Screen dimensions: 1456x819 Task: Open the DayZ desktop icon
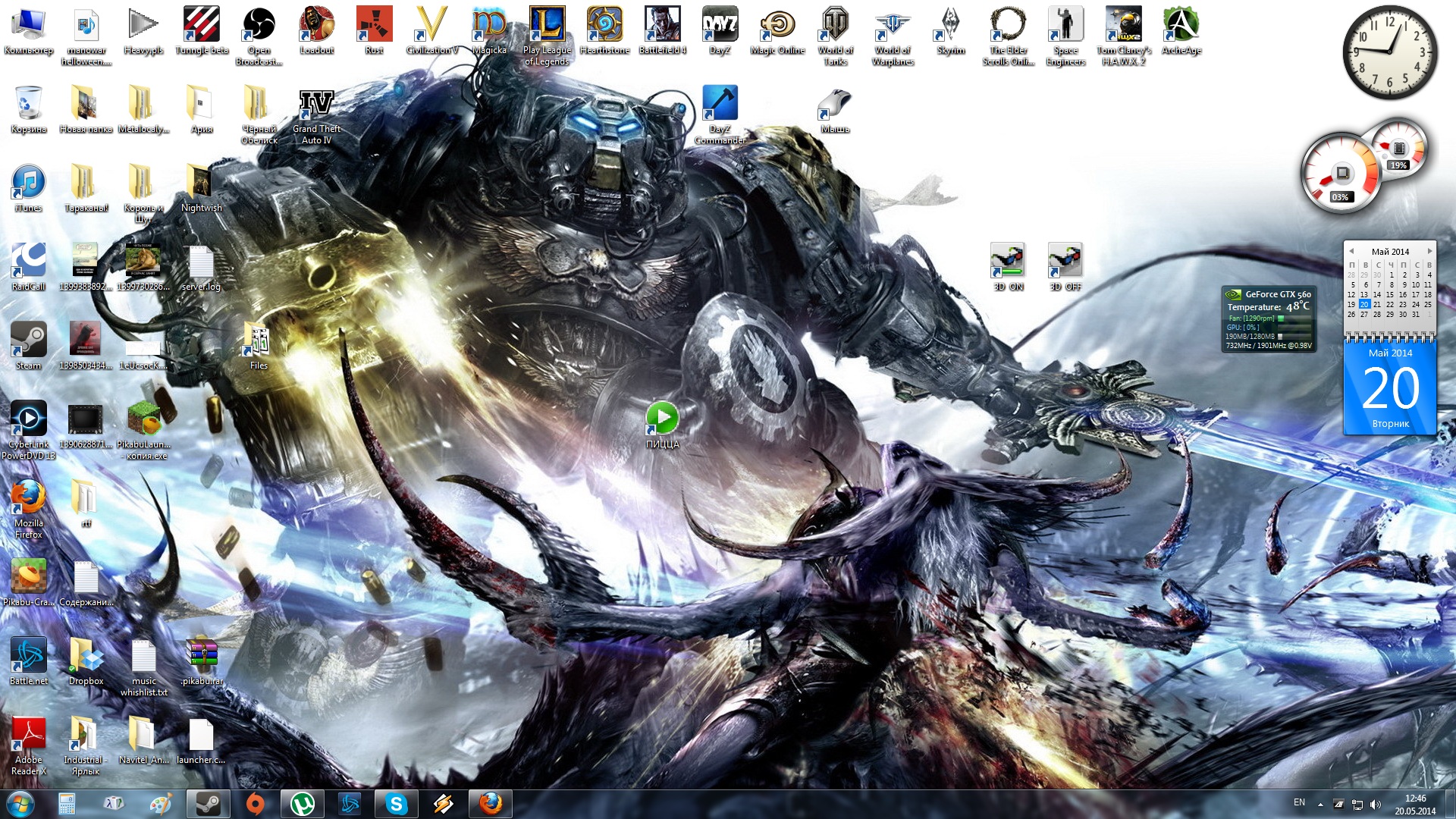click(x=720, y=31)
